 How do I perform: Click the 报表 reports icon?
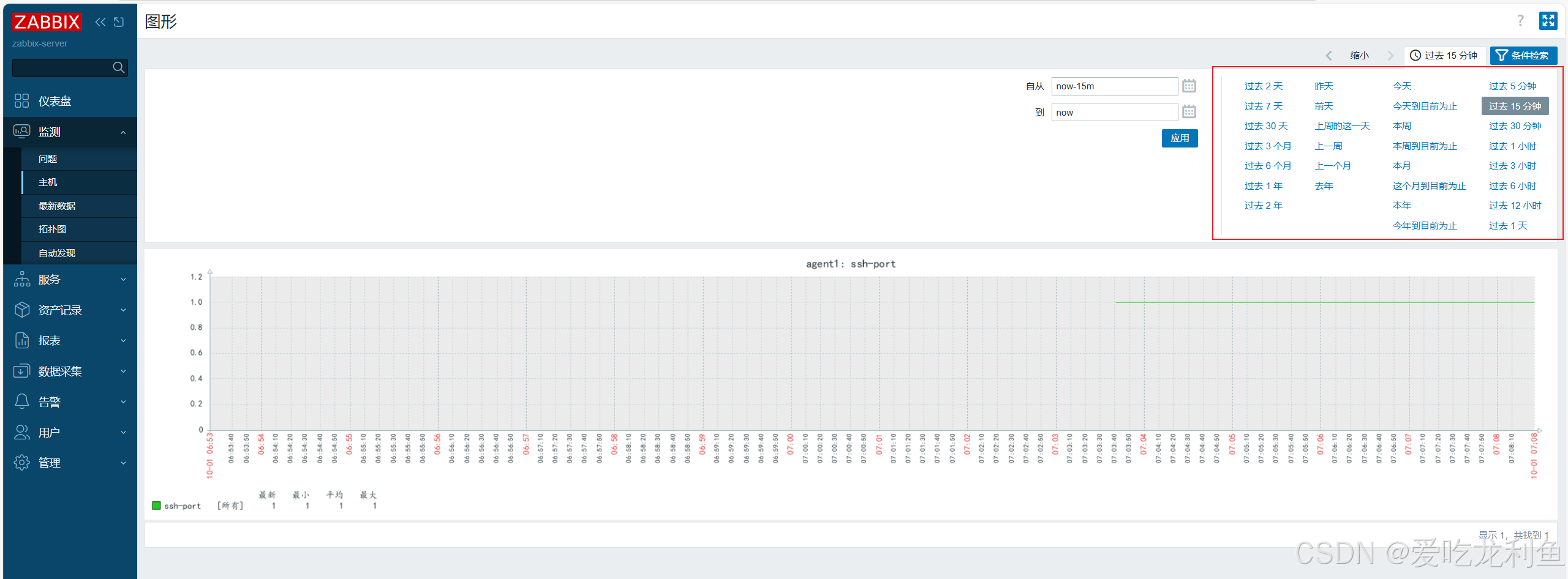coord(22,340)
